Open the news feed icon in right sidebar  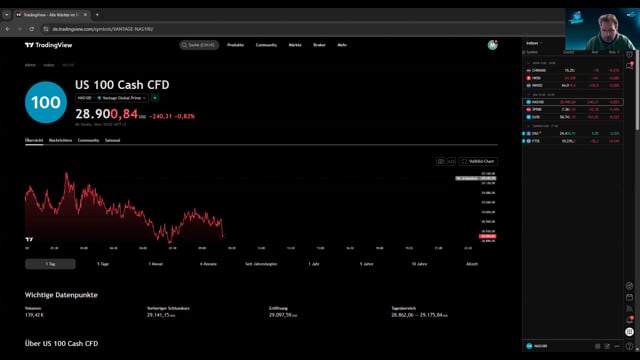(x=630, y=309)
